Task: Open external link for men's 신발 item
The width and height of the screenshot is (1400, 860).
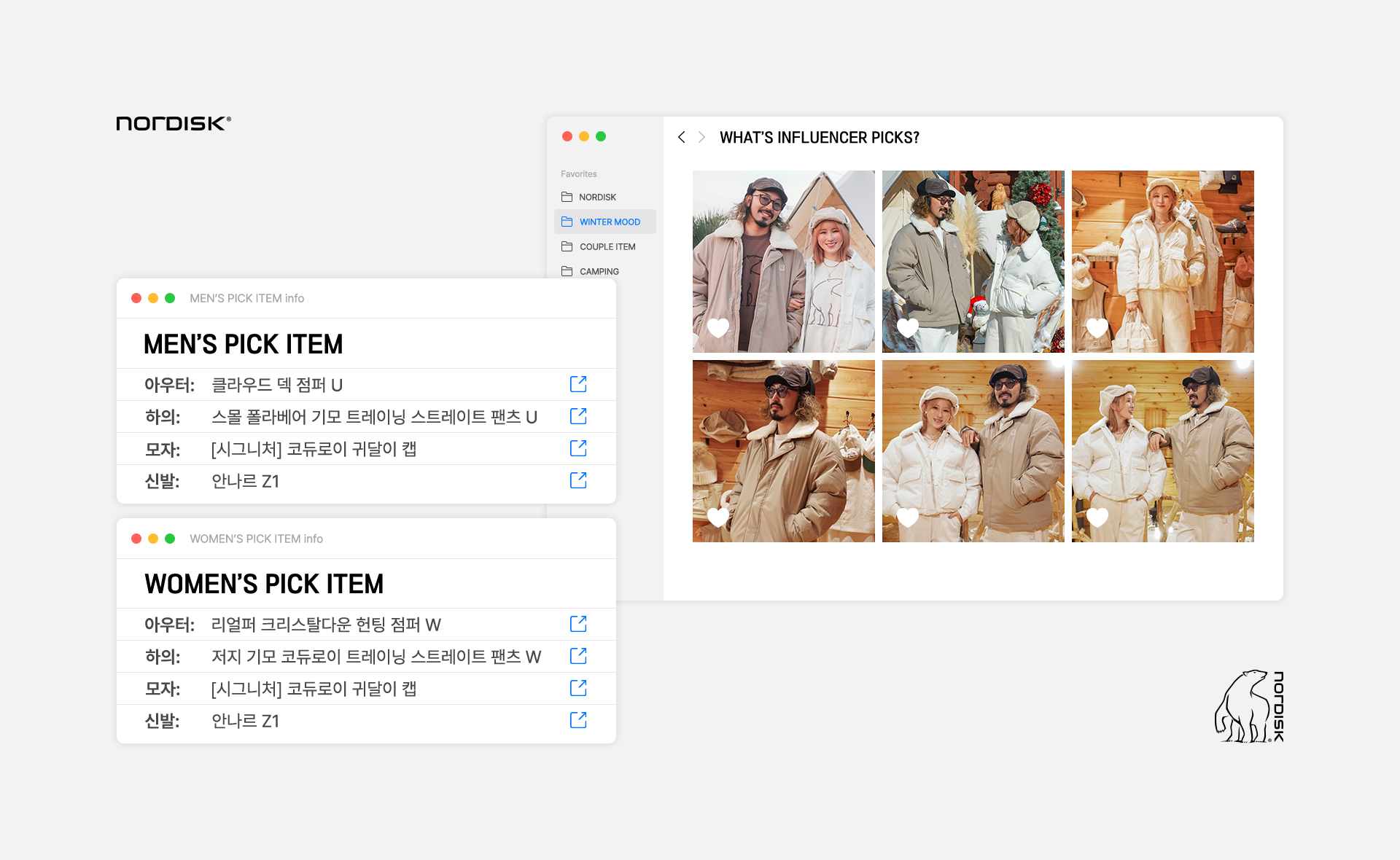Action: [578, 480]
